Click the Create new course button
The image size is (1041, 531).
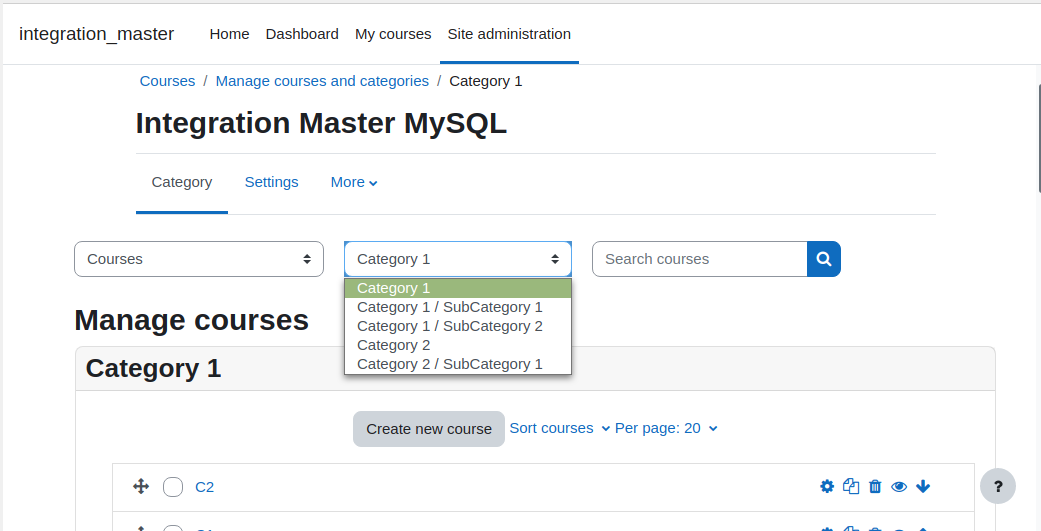point(429,429)
